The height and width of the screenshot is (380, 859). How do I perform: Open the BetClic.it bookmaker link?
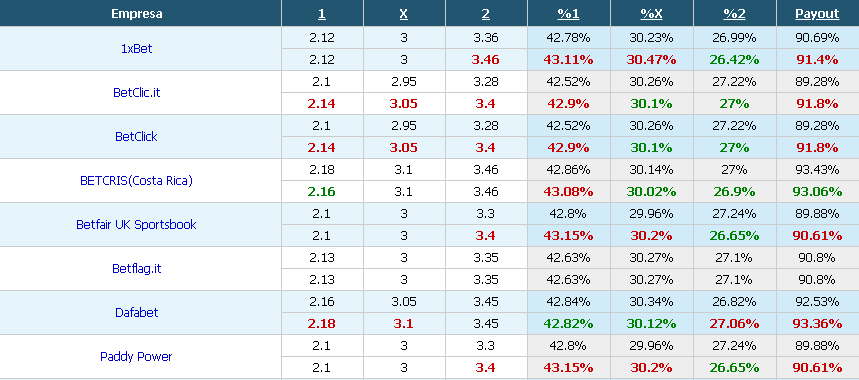136,93
